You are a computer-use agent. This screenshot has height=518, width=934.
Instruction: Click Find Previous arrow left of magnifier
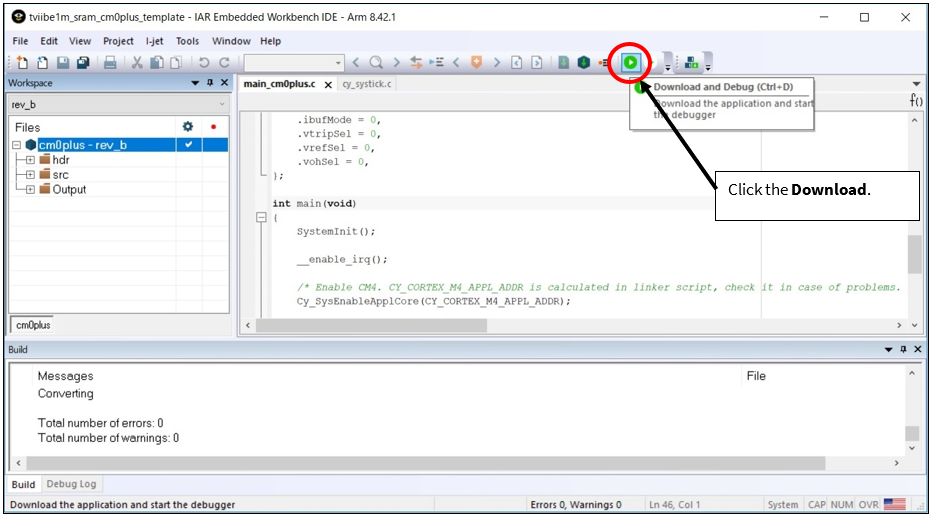[x=356, y=63]
